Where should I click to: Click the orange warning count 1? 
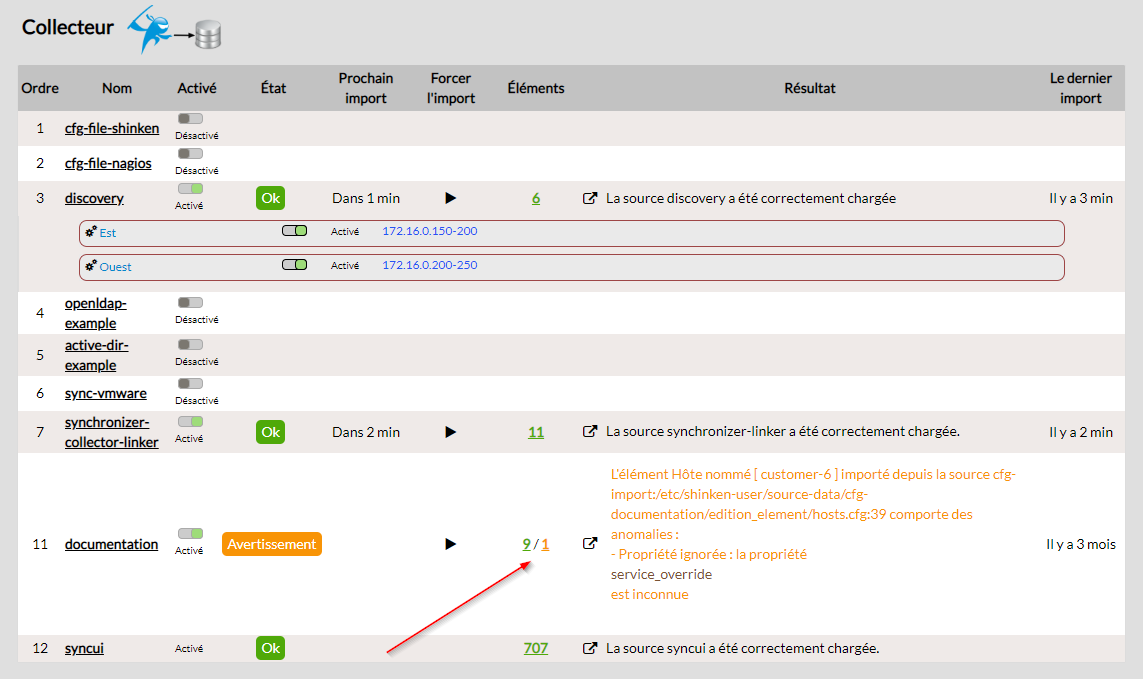coord(546,544)
